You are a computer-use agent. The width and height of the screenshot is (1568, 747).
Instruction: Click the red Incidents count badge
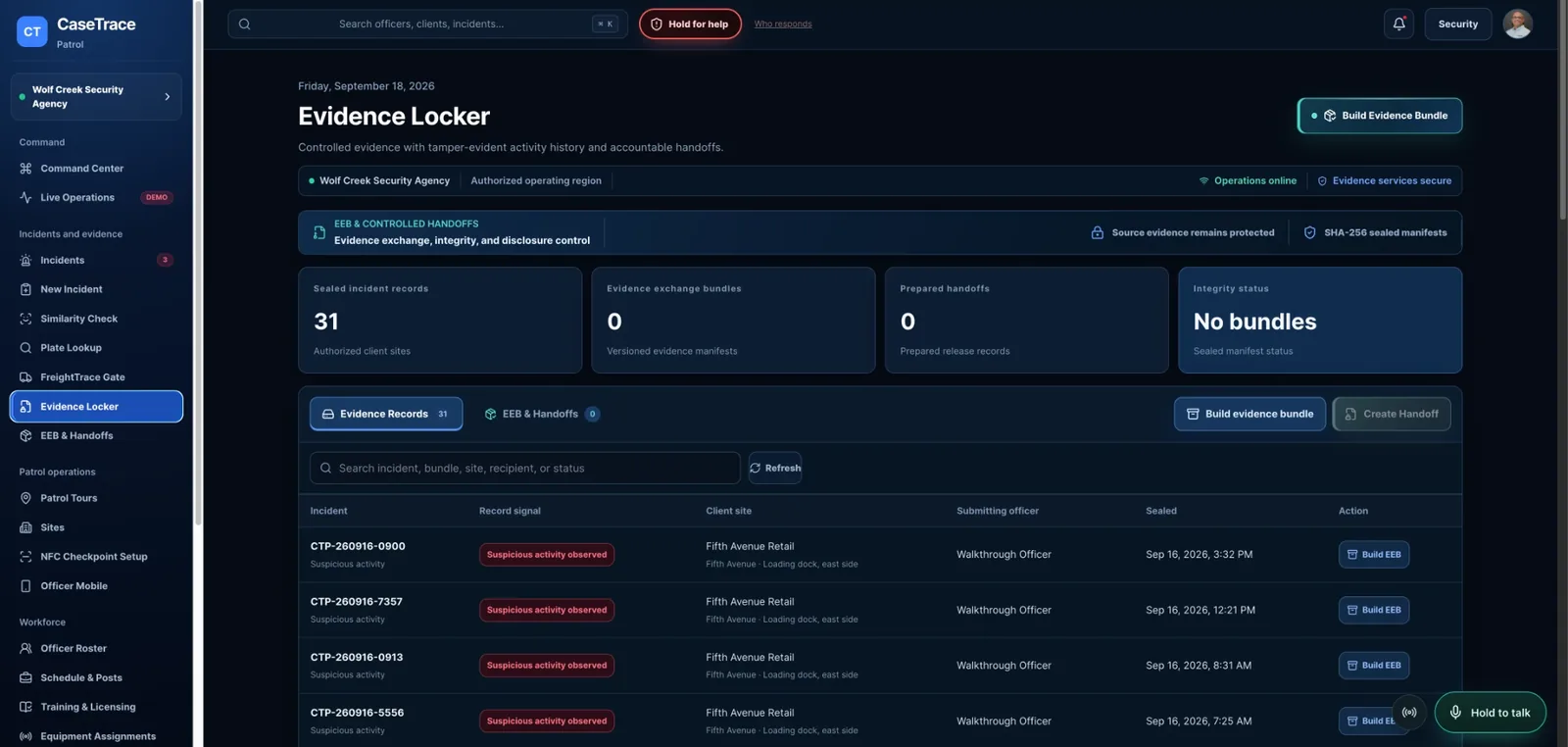[165, 260]
